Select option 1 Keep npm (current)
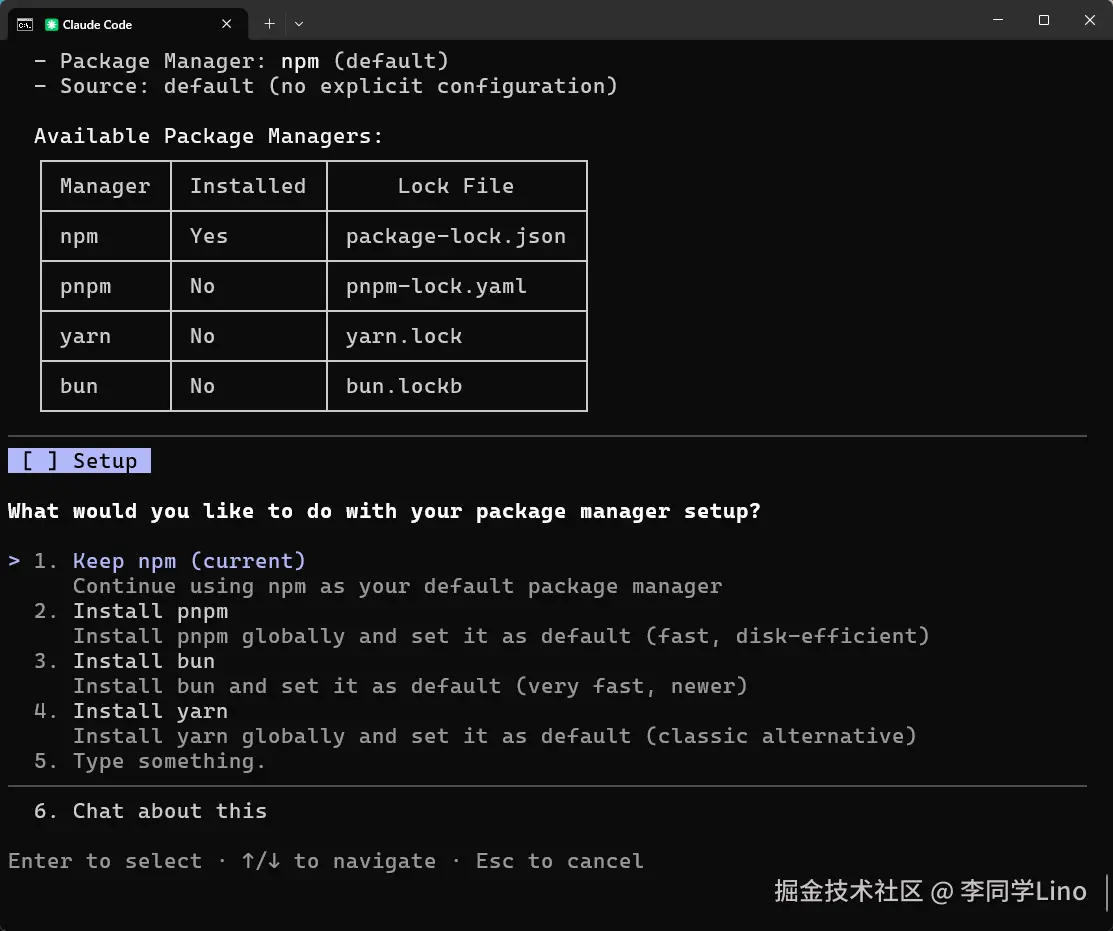Screen dimensions: 1113x931 pos(189,561)
